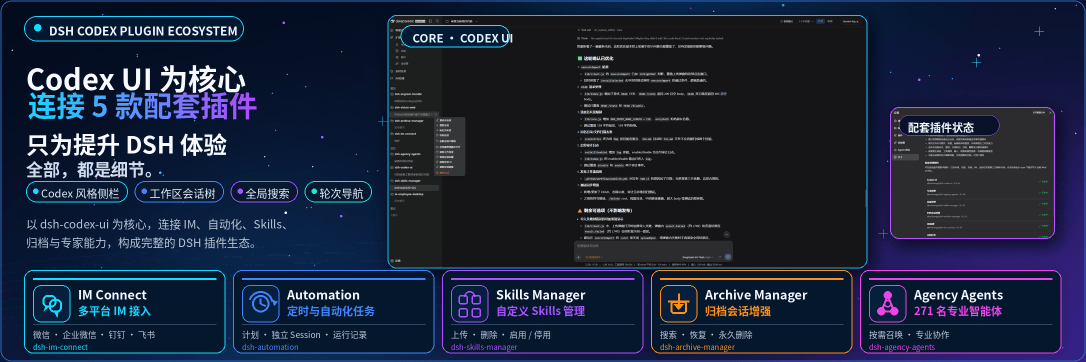The image size is (1086, 362).
Task: Click the Automation clock icon
Action: click(261, 304)
